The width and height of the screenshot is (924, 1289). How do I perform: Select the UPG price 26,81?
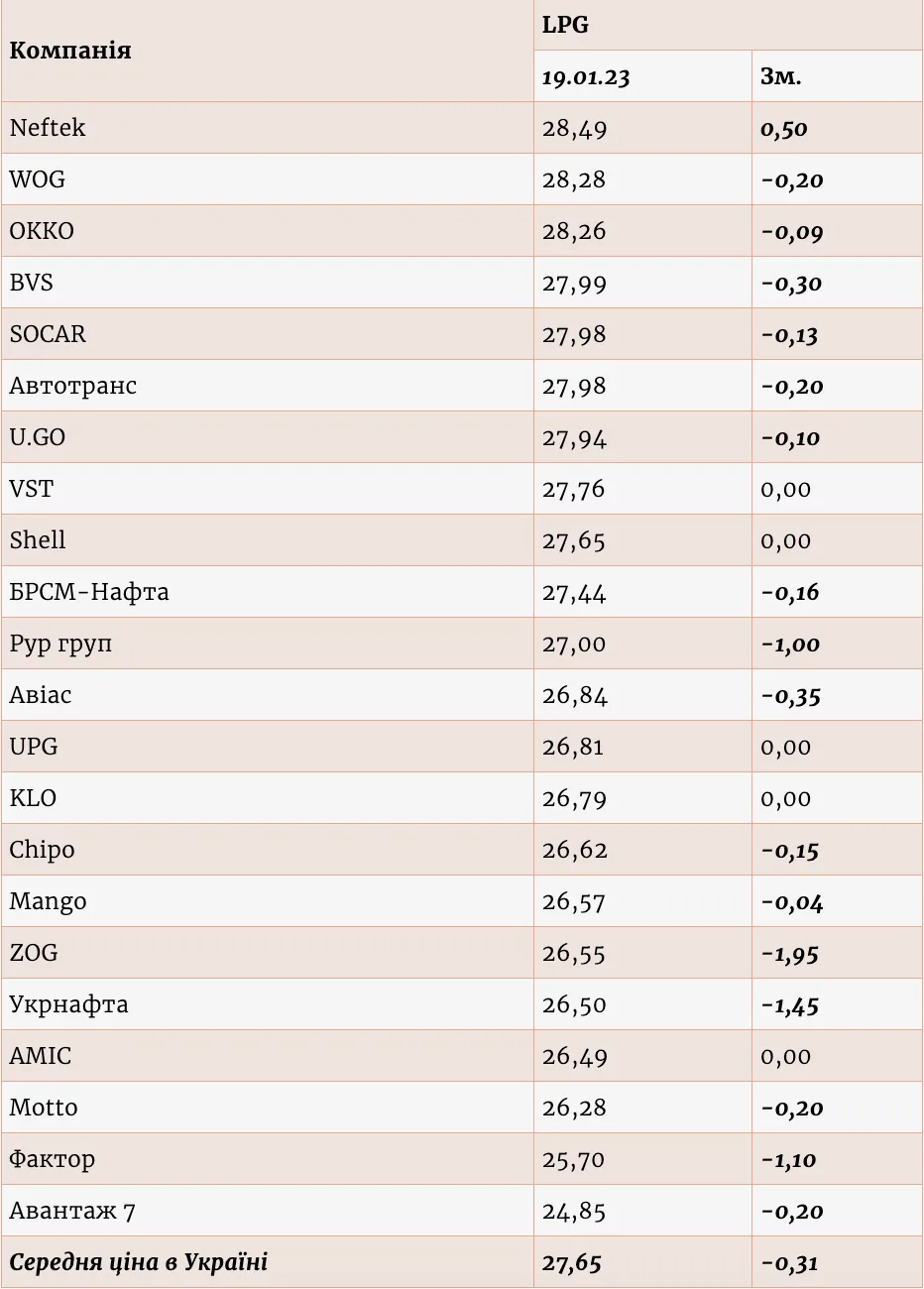click(x=573, y=747)
